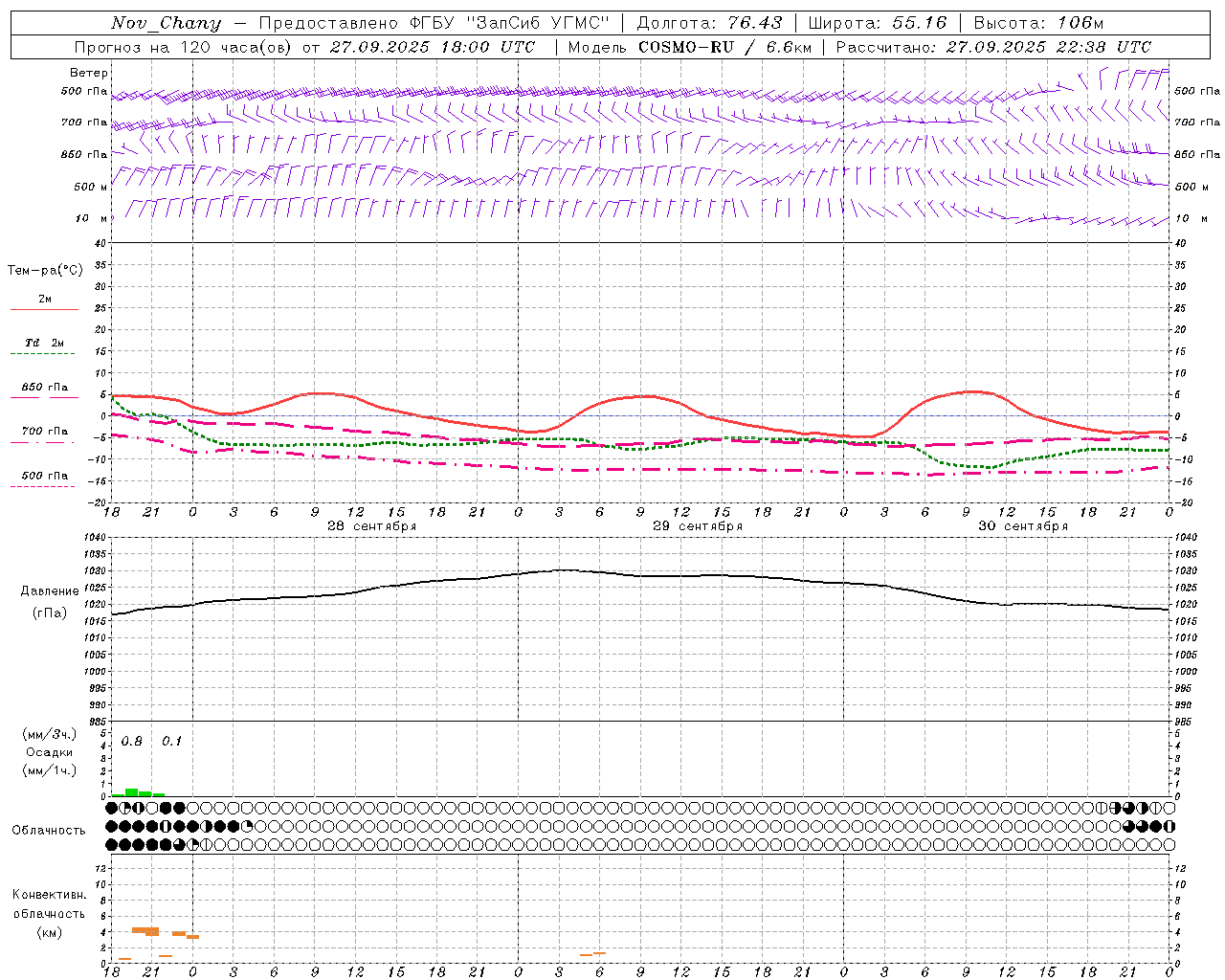
Task: Click the first filled circle in top cloudiness row
Action: click(x=112, y=809)
